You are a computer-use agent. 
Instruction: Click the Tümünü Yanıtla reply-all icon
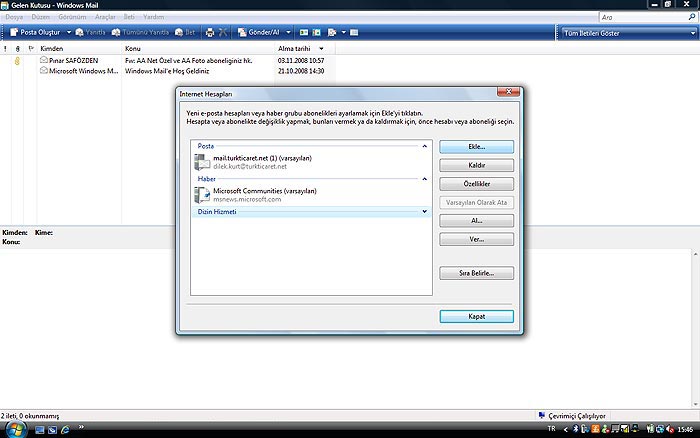point(140,32)
